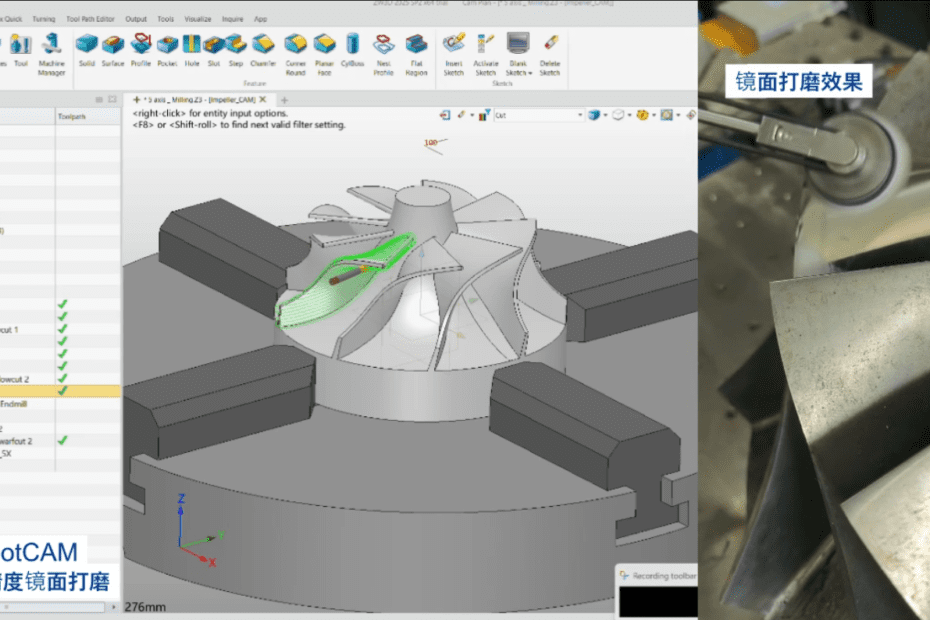The image size is (930, 620).
Task: Open the Visualize menu
Action: click(198, 19)
